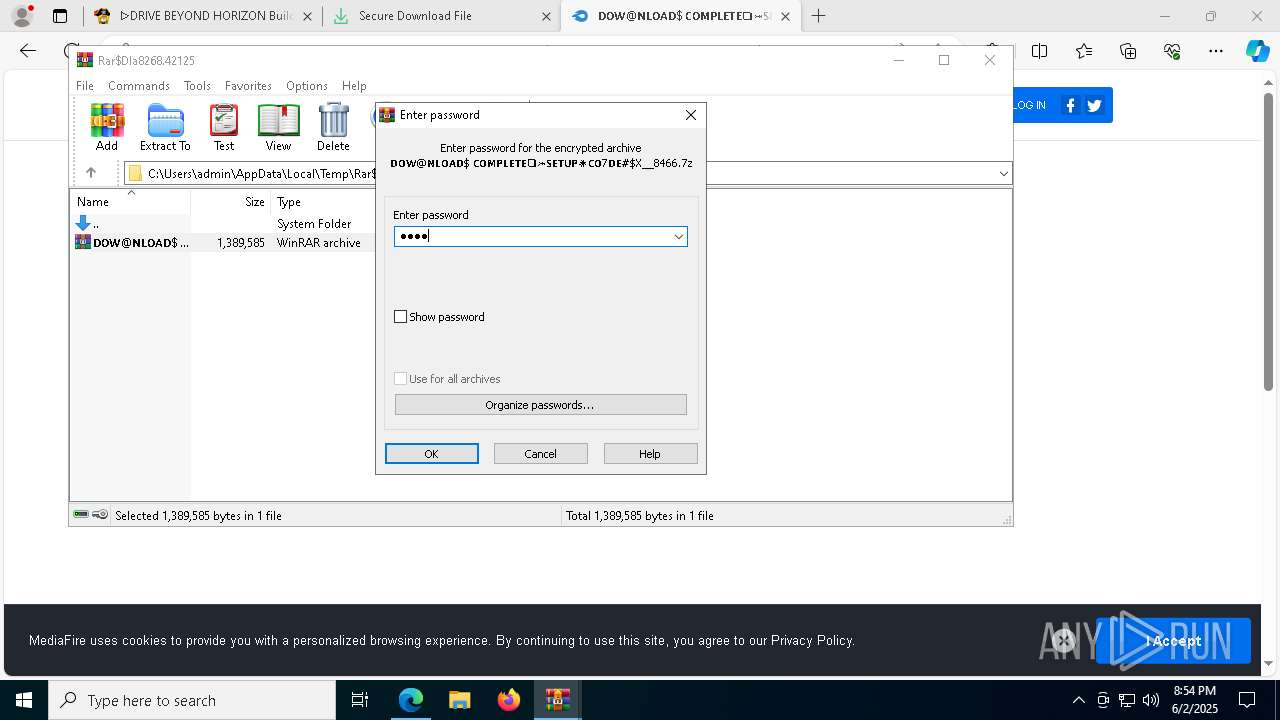Open the Edge tab actions button
1280x720 pixels.
coord(60,16)
